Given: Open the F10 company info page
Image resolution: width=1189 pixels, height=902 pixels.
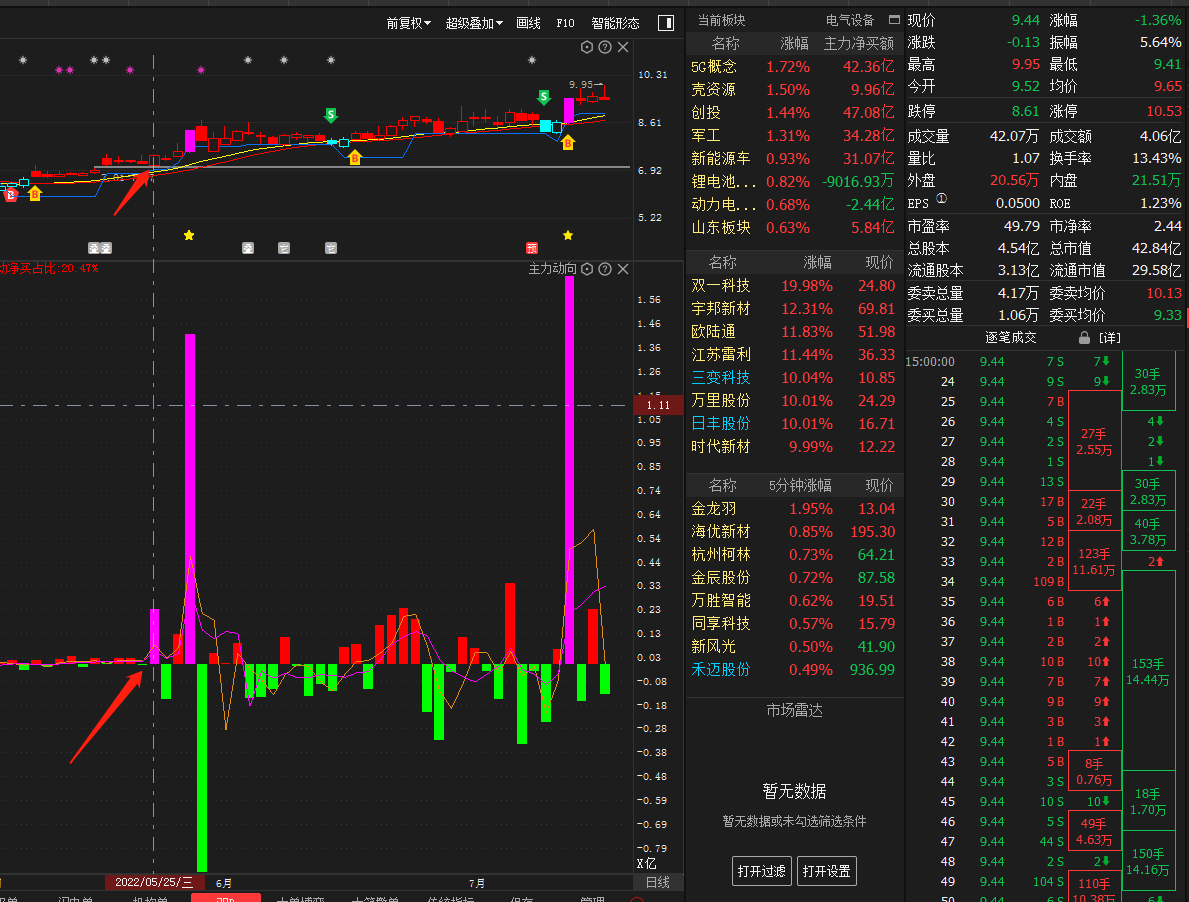Looking at the screenshot, I should coord(565,23).
